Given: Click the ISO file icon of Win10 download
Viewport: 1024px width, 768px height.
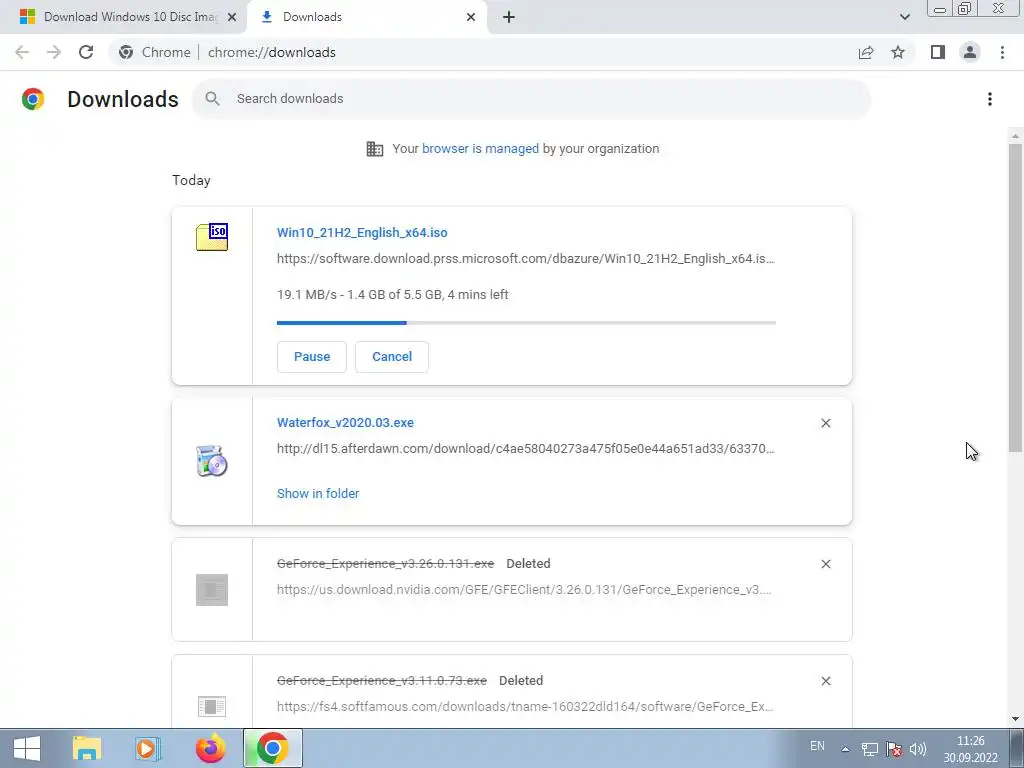Looking at the screenshot, I should [212, 236].
